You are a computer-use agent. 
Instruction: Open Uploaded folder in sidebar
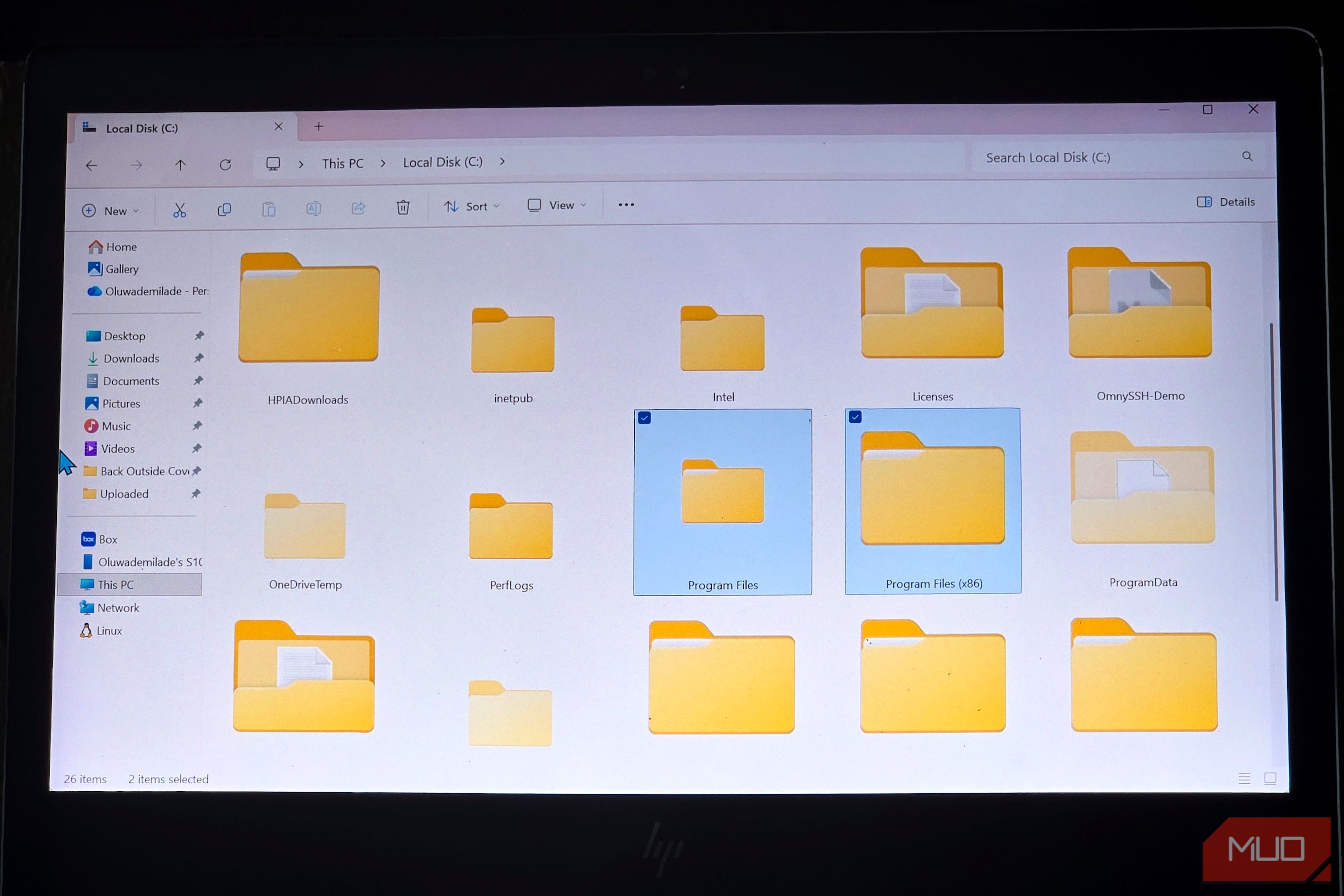click(116, 494)
